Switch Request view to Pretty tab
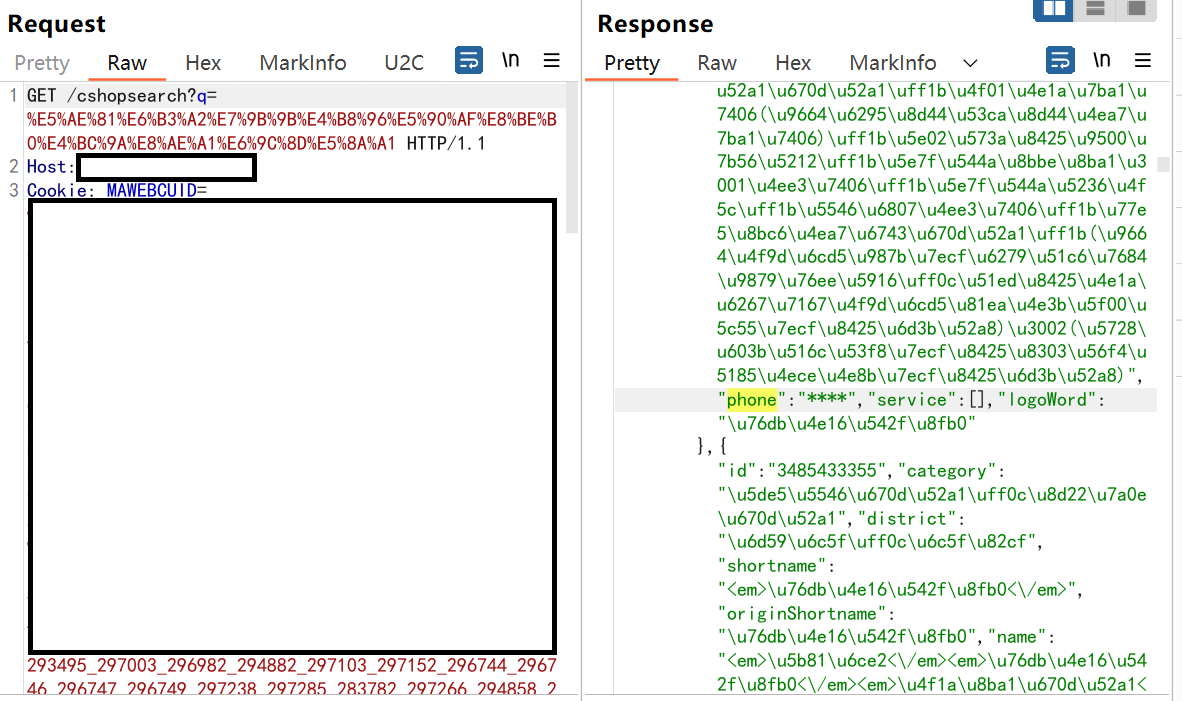Image resolution: width=1182 pixels, height=701 pixels. [x=42, y=63]
